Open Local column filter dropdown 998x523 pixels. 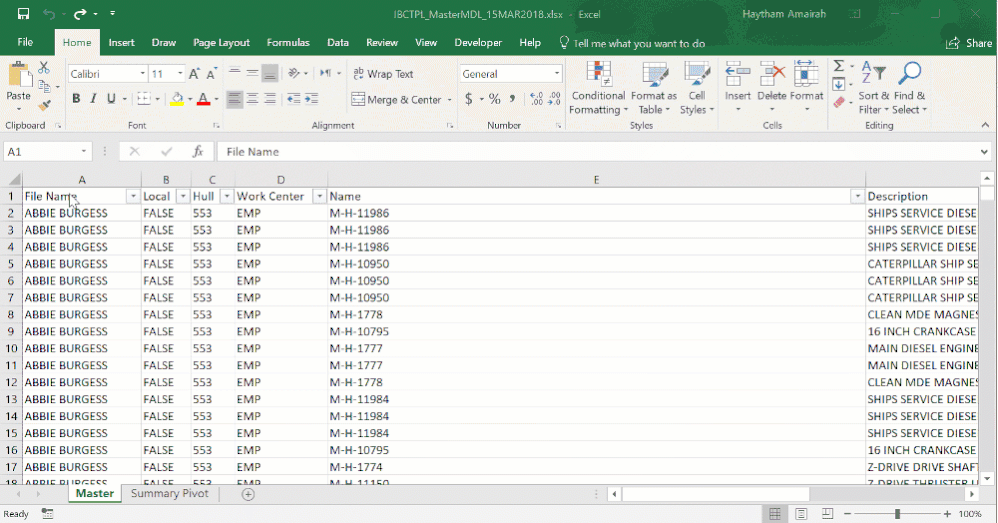click(183, 197)
